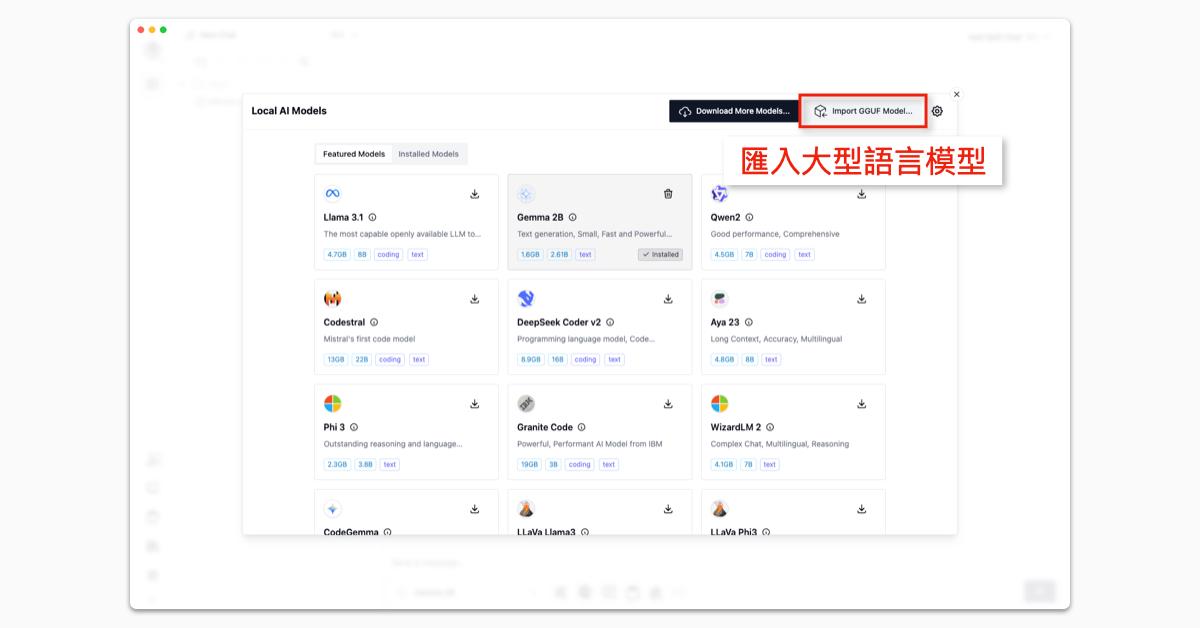Show info for Gemma 2B

coord(572,217)
